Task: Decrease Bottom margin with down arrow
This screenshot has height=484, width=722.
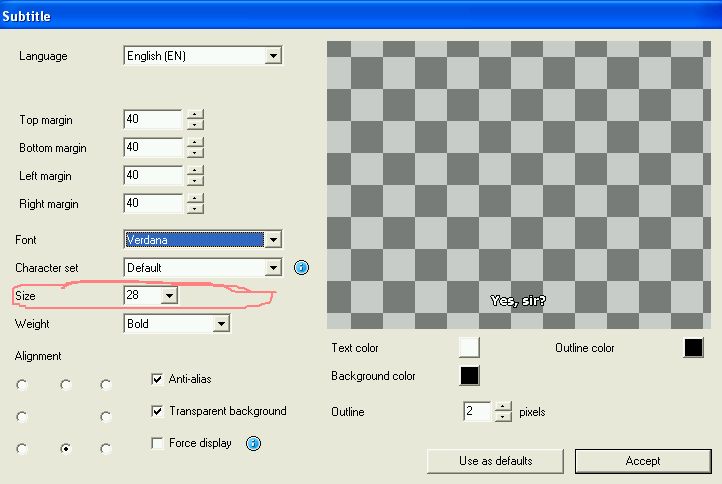Action: point(195,153)
